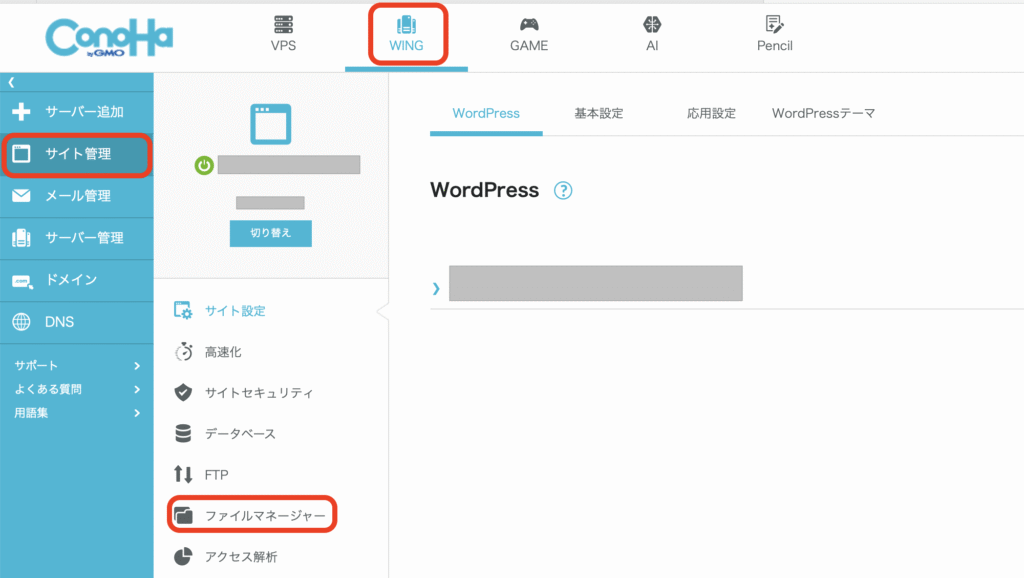Open DNS in the sidebar
The image size is (1024, 578).
[x=77, y=322]
